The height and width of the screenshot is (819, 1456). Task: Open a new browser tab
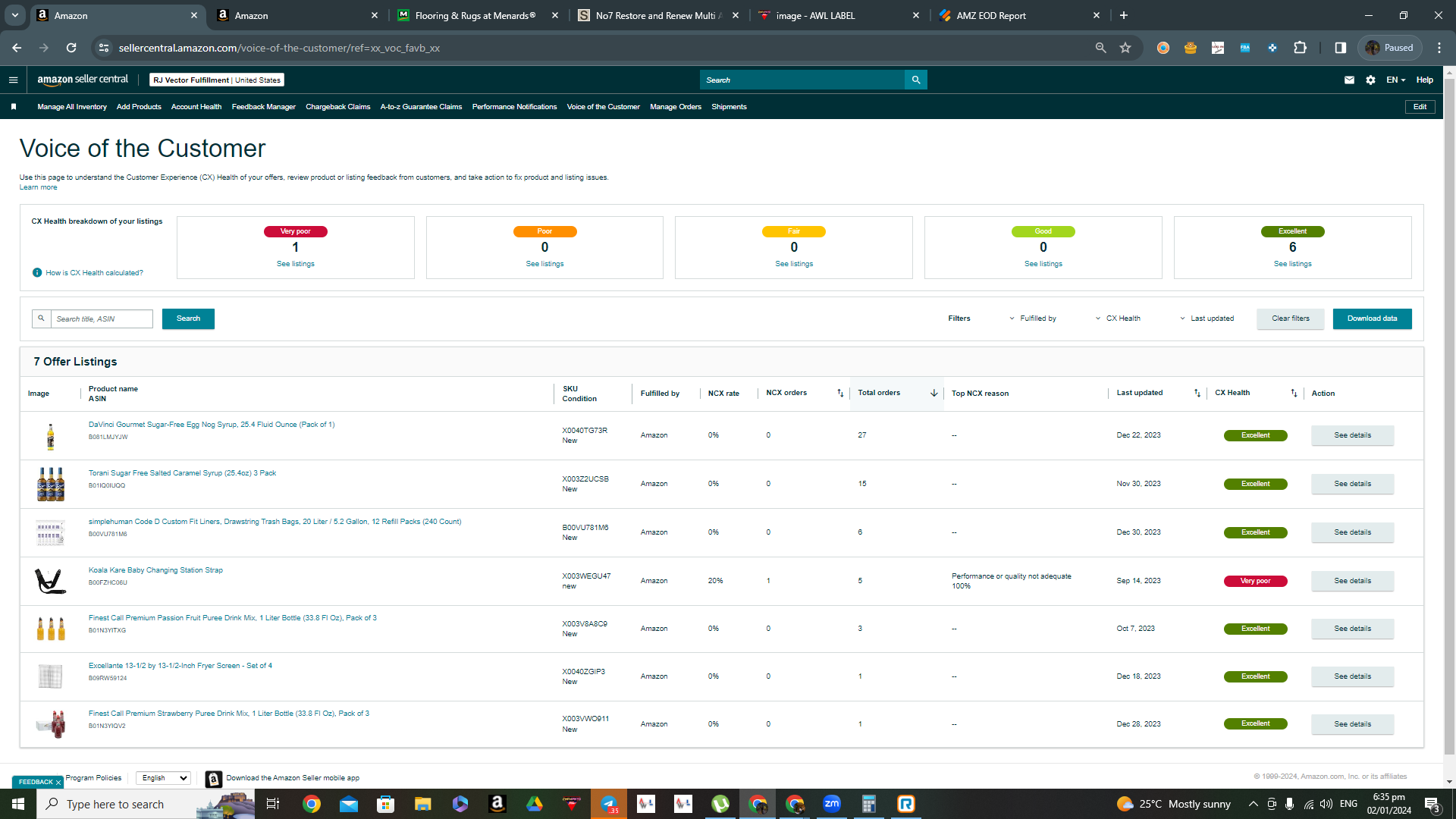pyautogui.click(x=1124, y=15)
